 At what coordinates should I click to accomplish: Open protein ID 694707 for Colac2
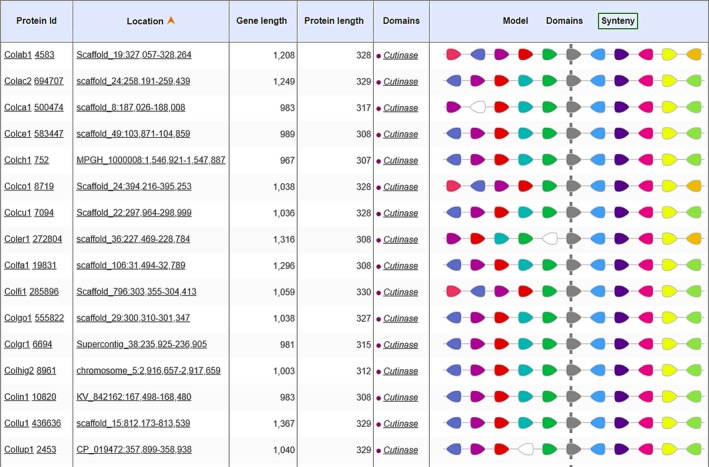click(x=50, y=81)
